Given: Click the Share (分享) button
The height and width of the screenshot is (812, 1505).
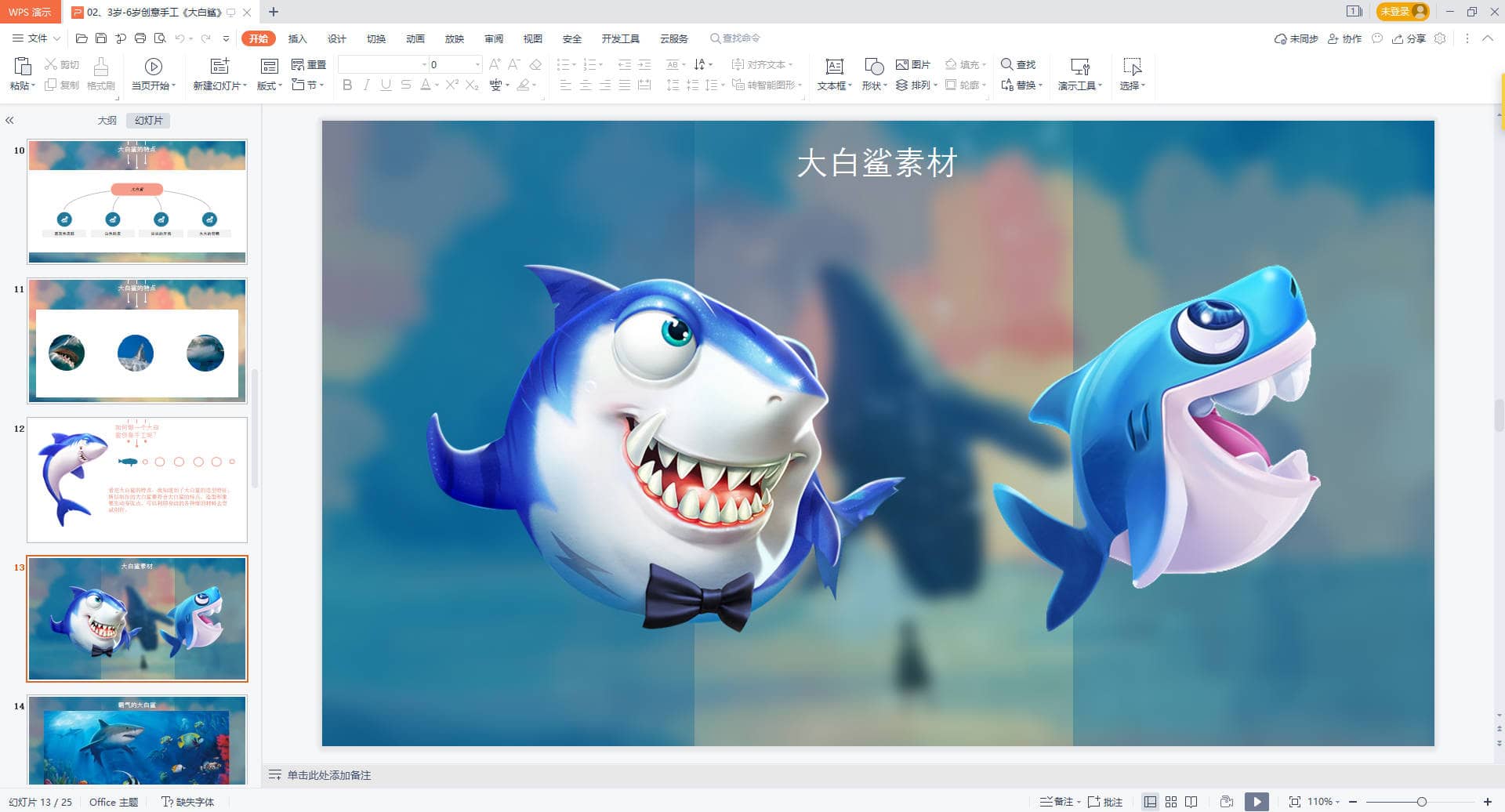Looking at the screenshot, I should pos(1409,38).
